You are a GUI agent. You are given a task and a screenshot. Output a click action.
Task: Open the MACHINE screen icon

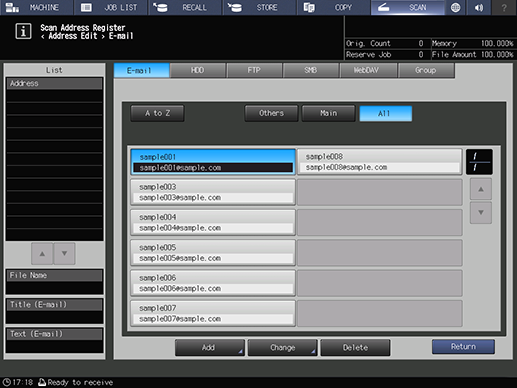pyautogui.click(x=12, y=7)
